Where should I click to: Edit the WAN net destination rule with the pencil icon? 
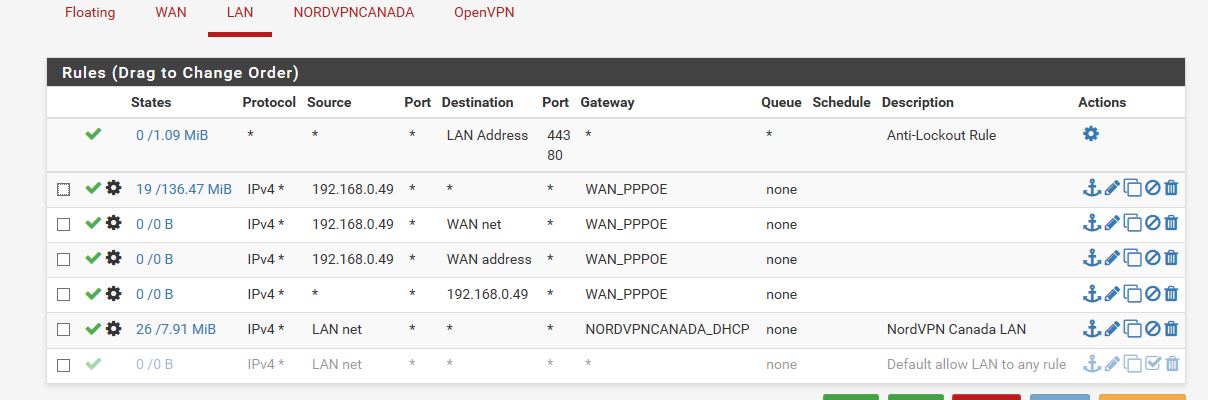tap(1112, 224)
